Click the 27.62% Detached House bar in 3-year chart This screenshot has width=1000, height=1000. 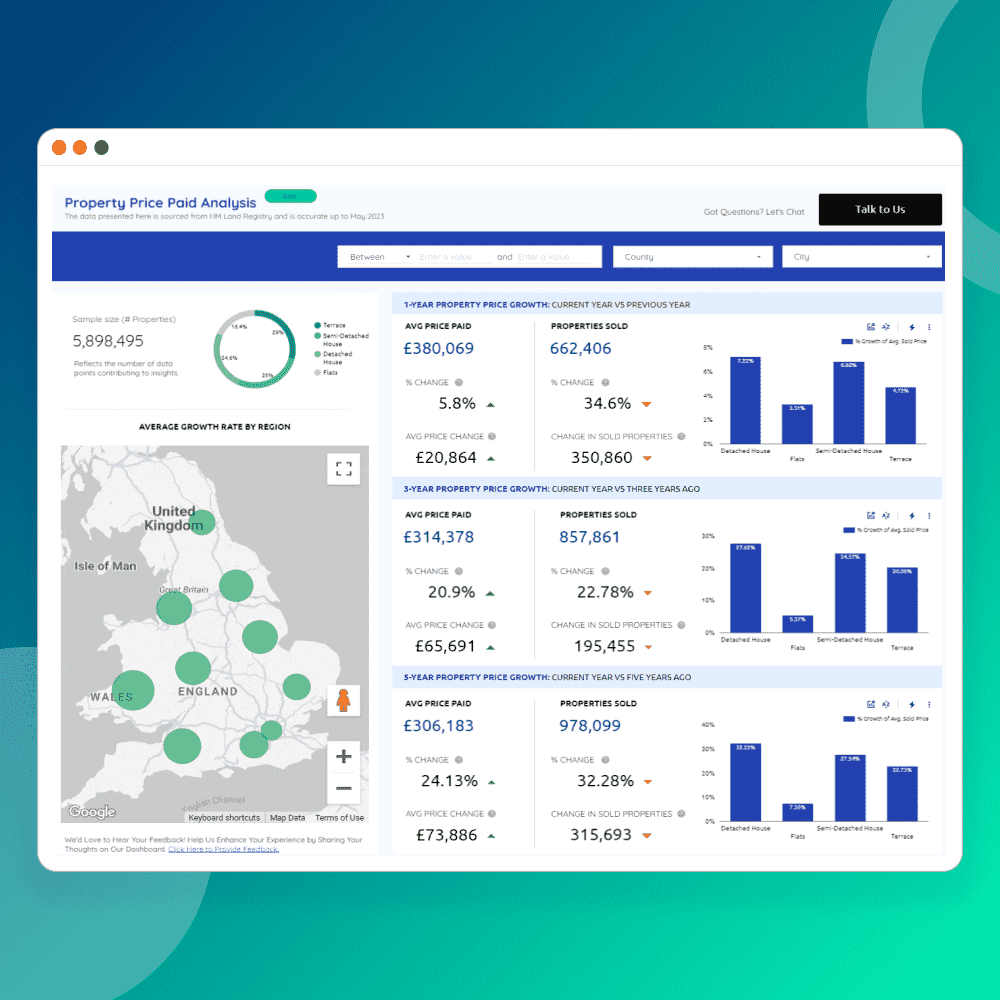(x=745, y=588)
